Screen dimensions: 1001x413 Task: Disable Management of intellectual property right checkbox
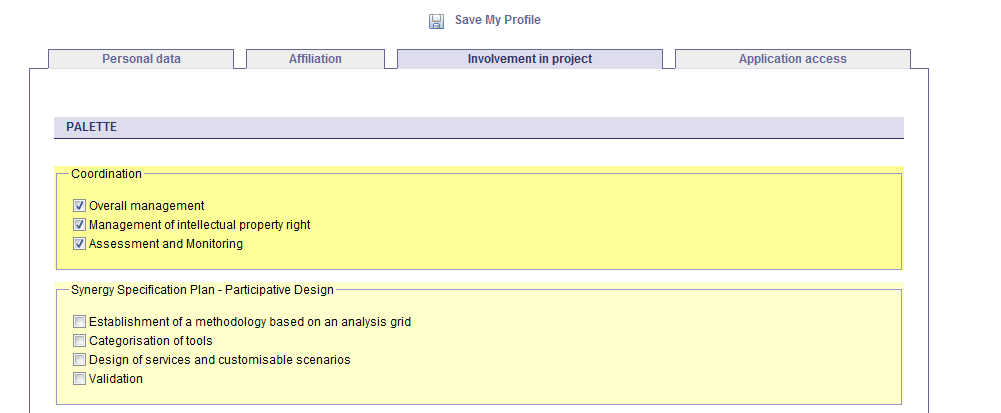(79, 225)
